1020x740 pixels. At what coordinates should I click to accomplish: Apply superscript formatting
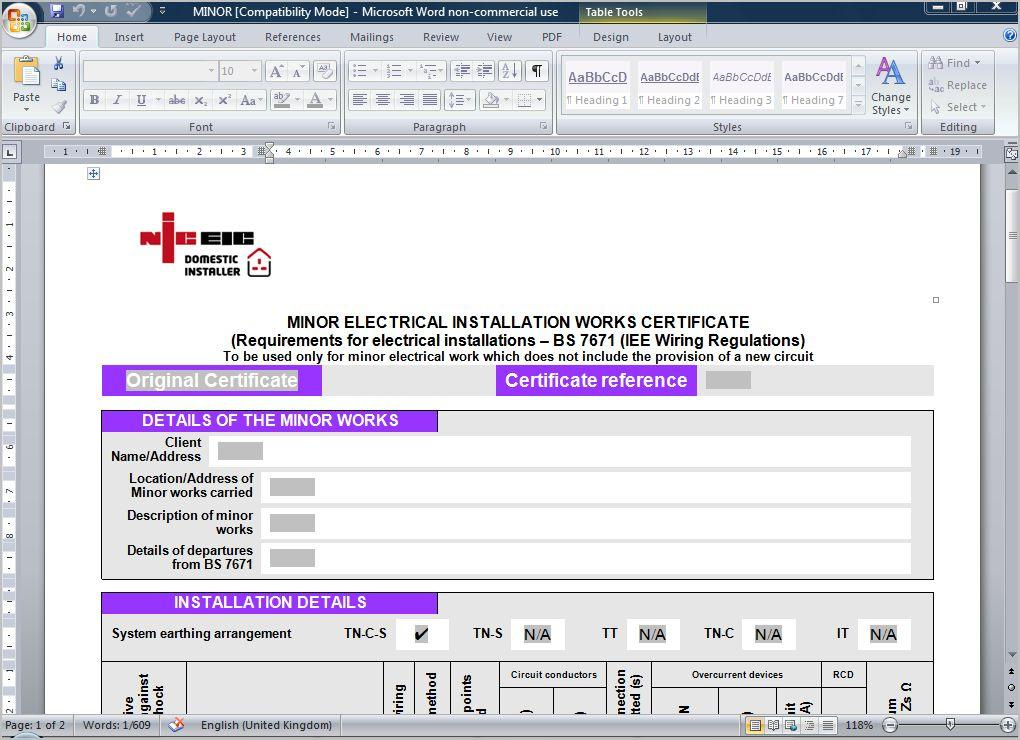224,100
